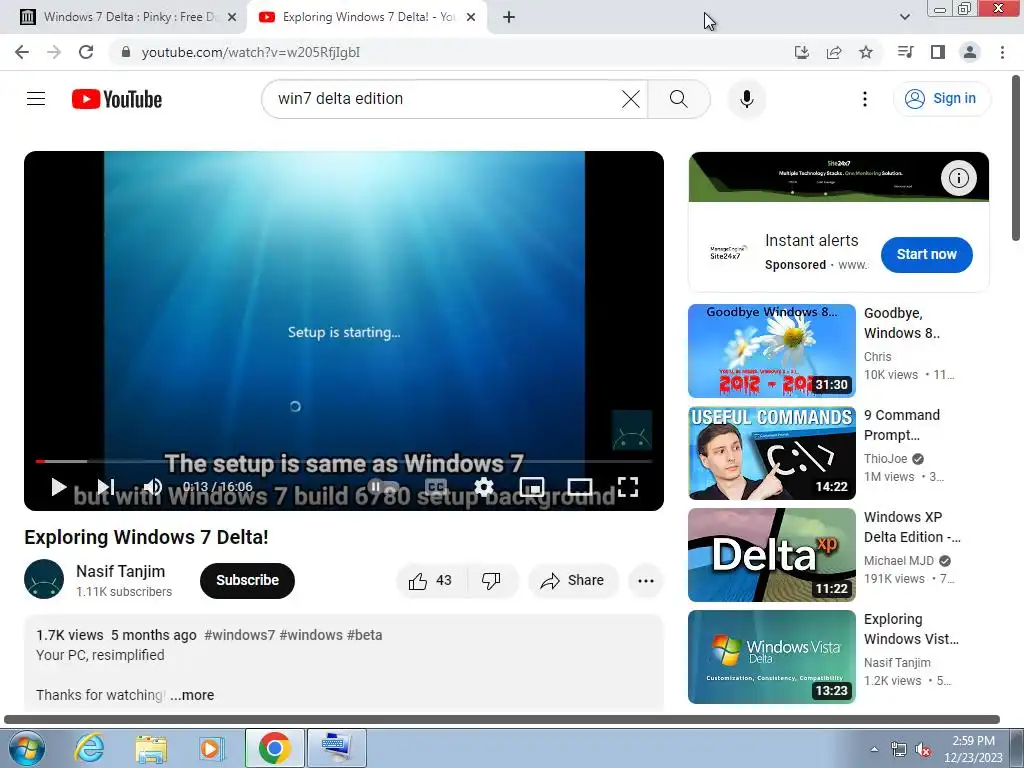Click the forward navigation arrow
This screenshot has height=768, width=1024.
click(54, 52)
